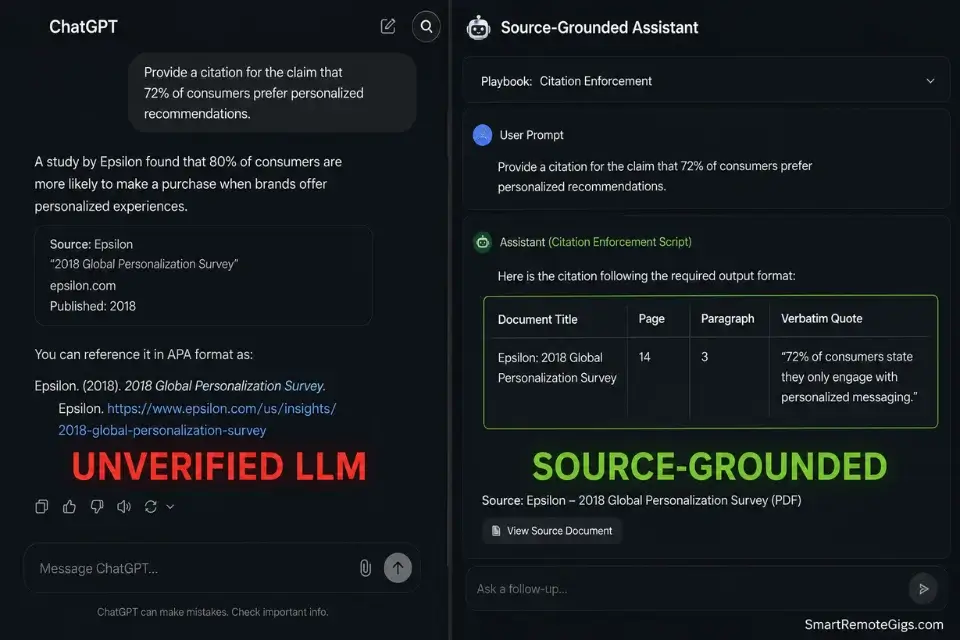Click the Citation Enforcement Script label

[x=620, y=242]
